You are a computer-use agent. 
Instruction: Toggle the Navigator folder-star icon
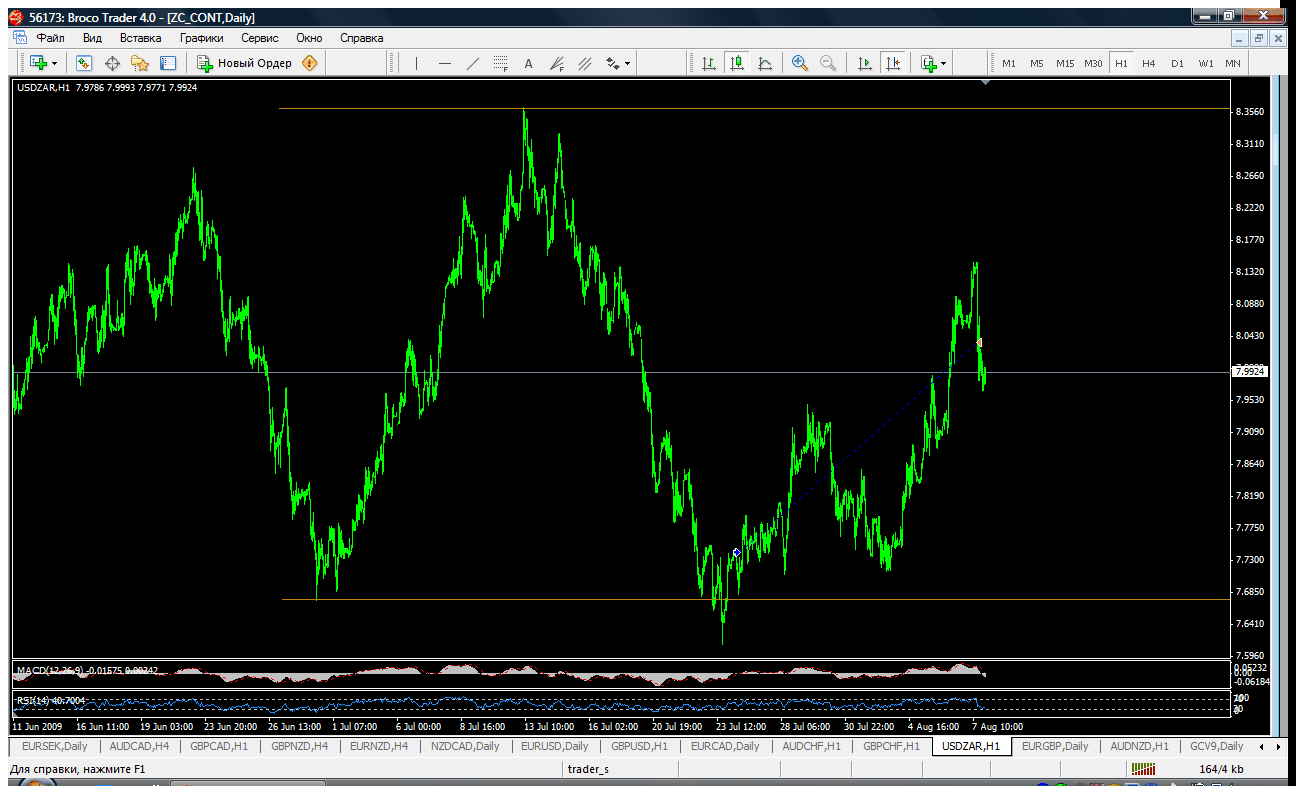140,63
